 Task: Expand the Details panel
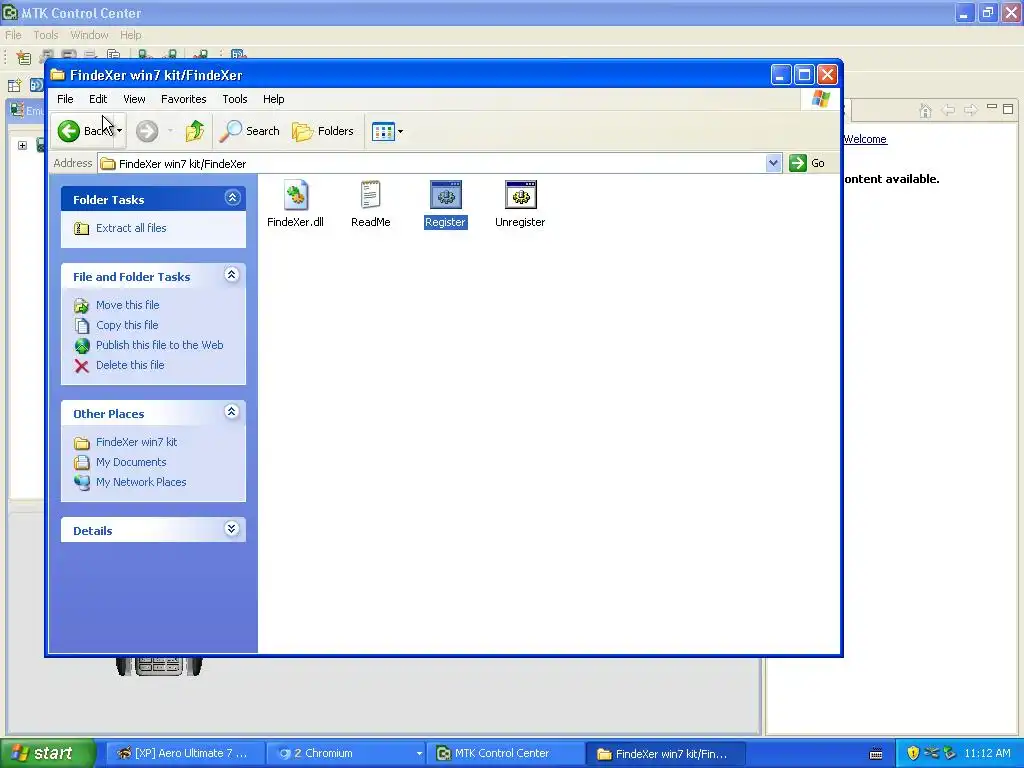pyautogui.click(x=231, y=529)
